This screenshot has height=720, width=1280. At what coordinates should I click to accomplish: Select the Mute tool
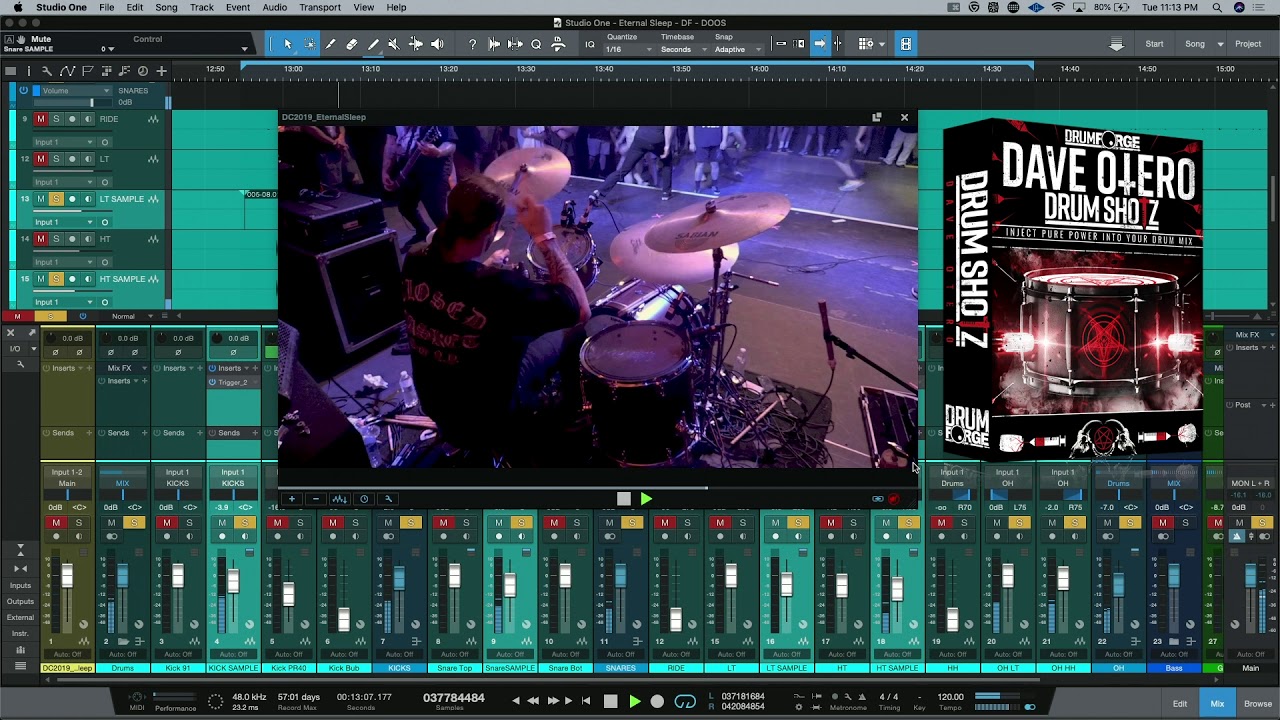pyautogui.click(x=394, y=44)
